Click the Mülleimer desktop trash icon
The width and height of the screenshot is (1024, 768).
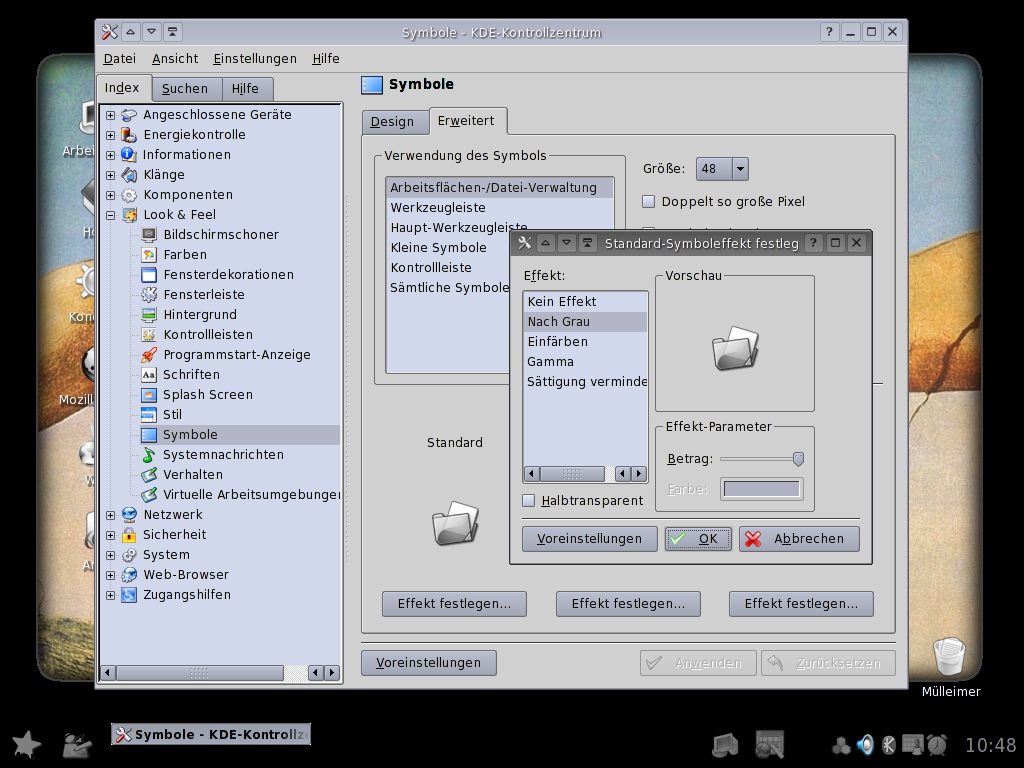949,656
